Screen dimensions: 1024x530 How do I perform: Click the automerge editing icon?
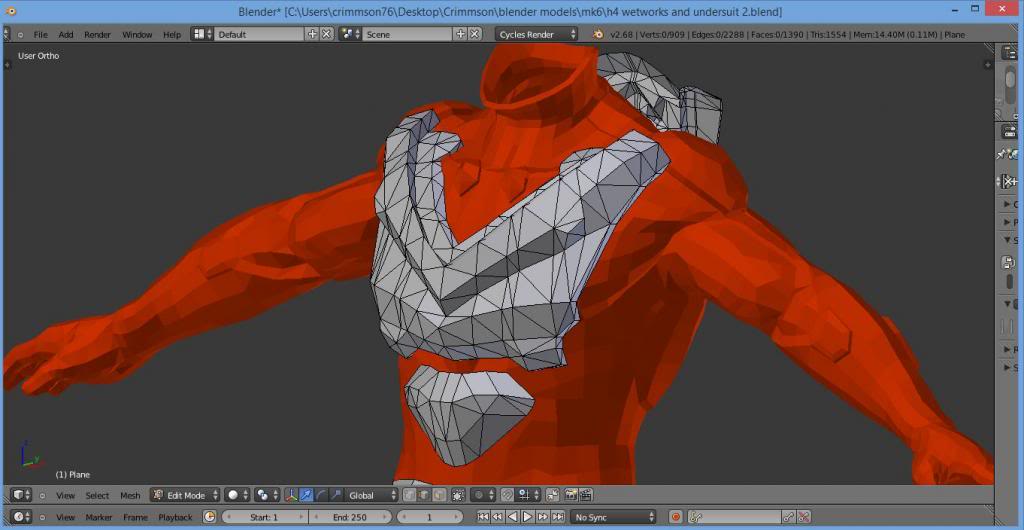click(552, 495)
